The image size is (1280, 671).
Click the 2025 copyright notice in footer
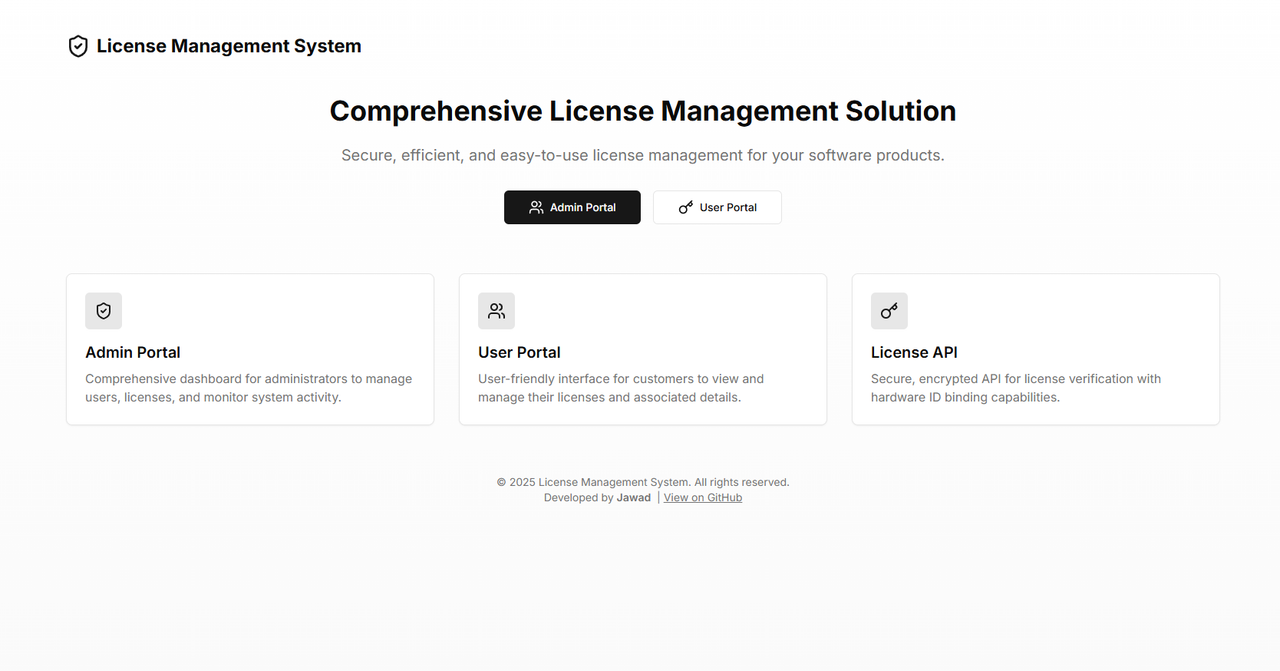[643, 482]
